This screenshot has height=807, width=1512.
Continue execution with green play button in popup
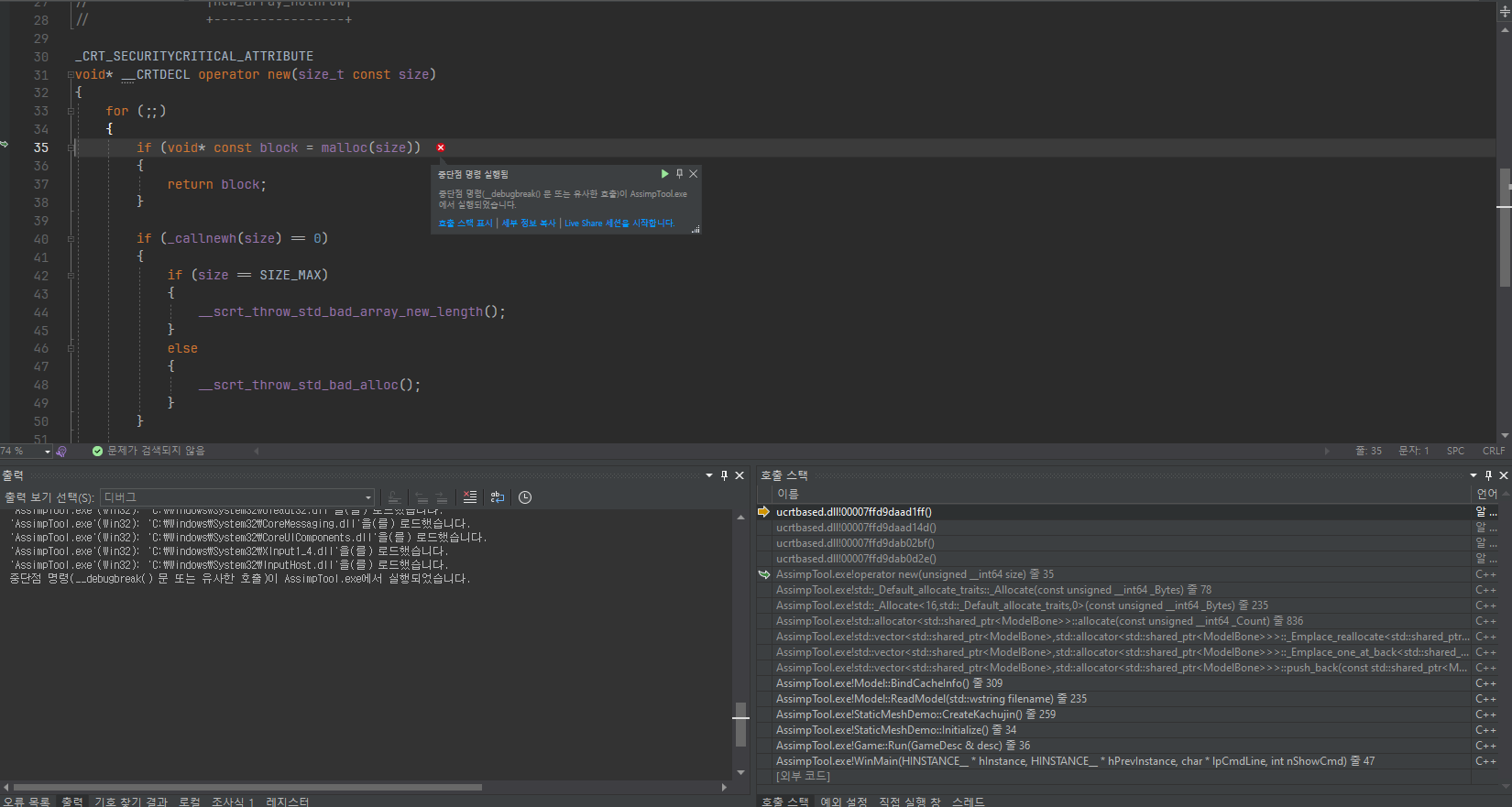pos(664,174)
